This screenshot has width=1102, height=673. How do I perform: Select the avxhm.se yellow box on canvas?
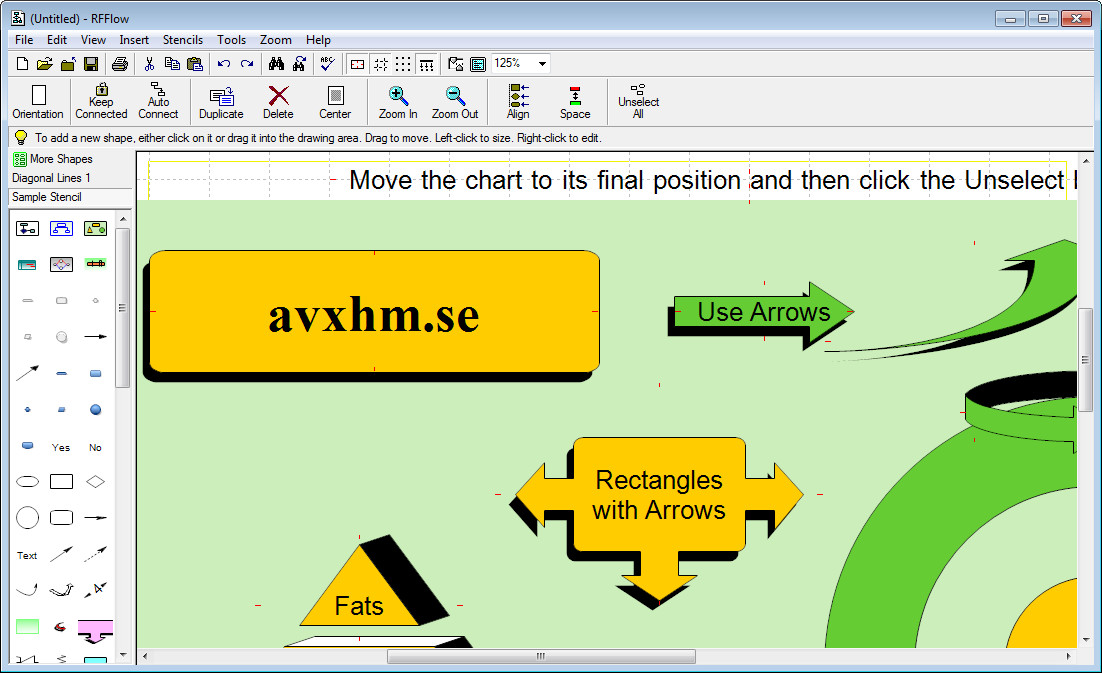click(375, 311)
